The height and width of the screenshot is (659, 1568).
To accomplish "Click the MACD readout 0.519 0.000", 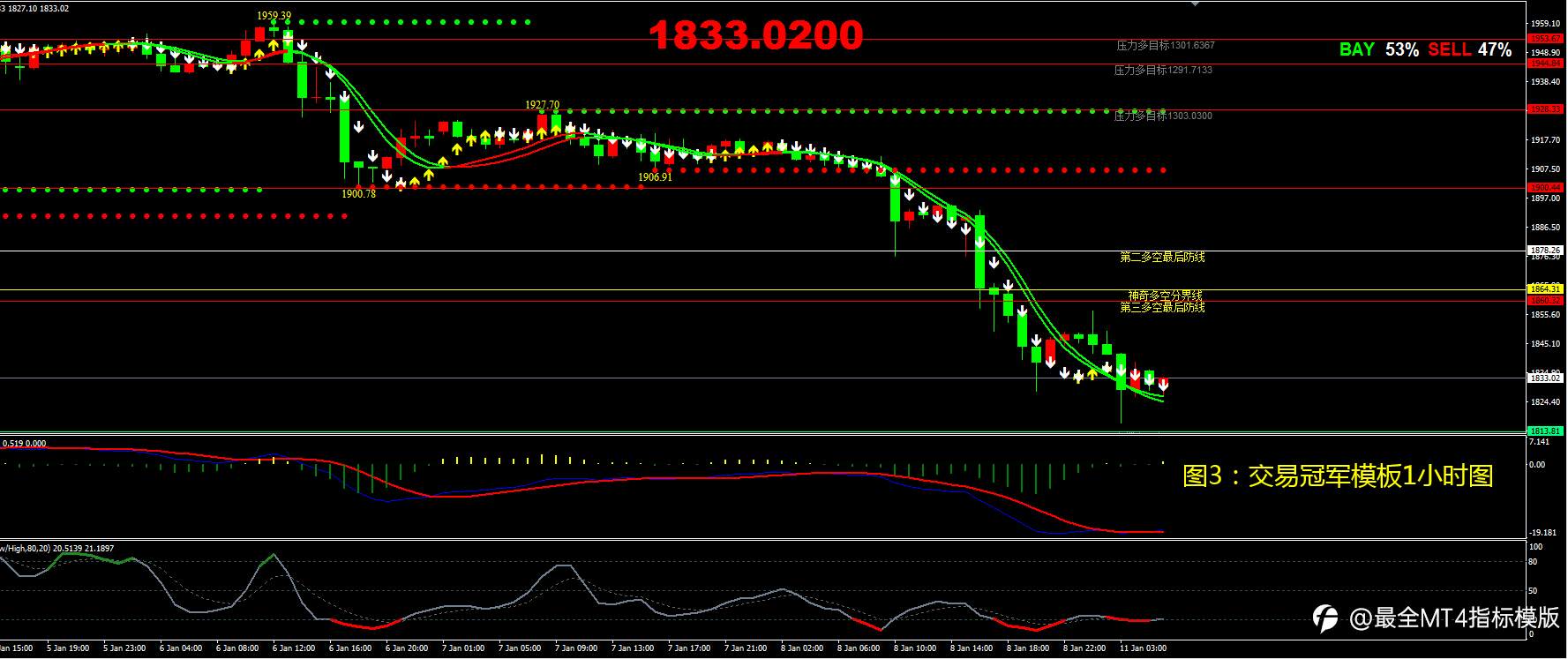I will click(x=26, y=444).
